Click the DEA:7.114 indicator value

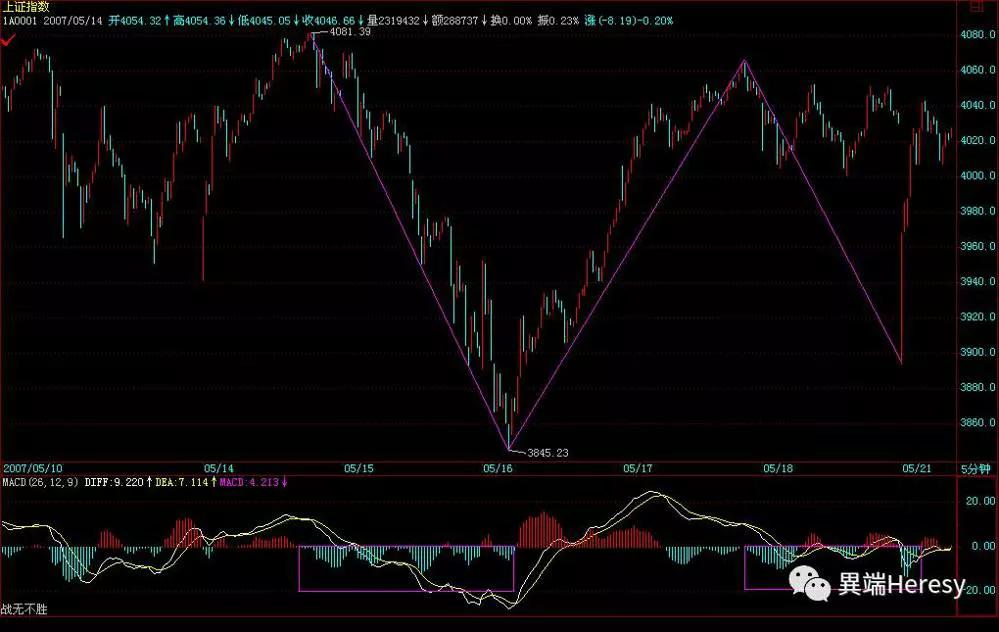point(182,482)
